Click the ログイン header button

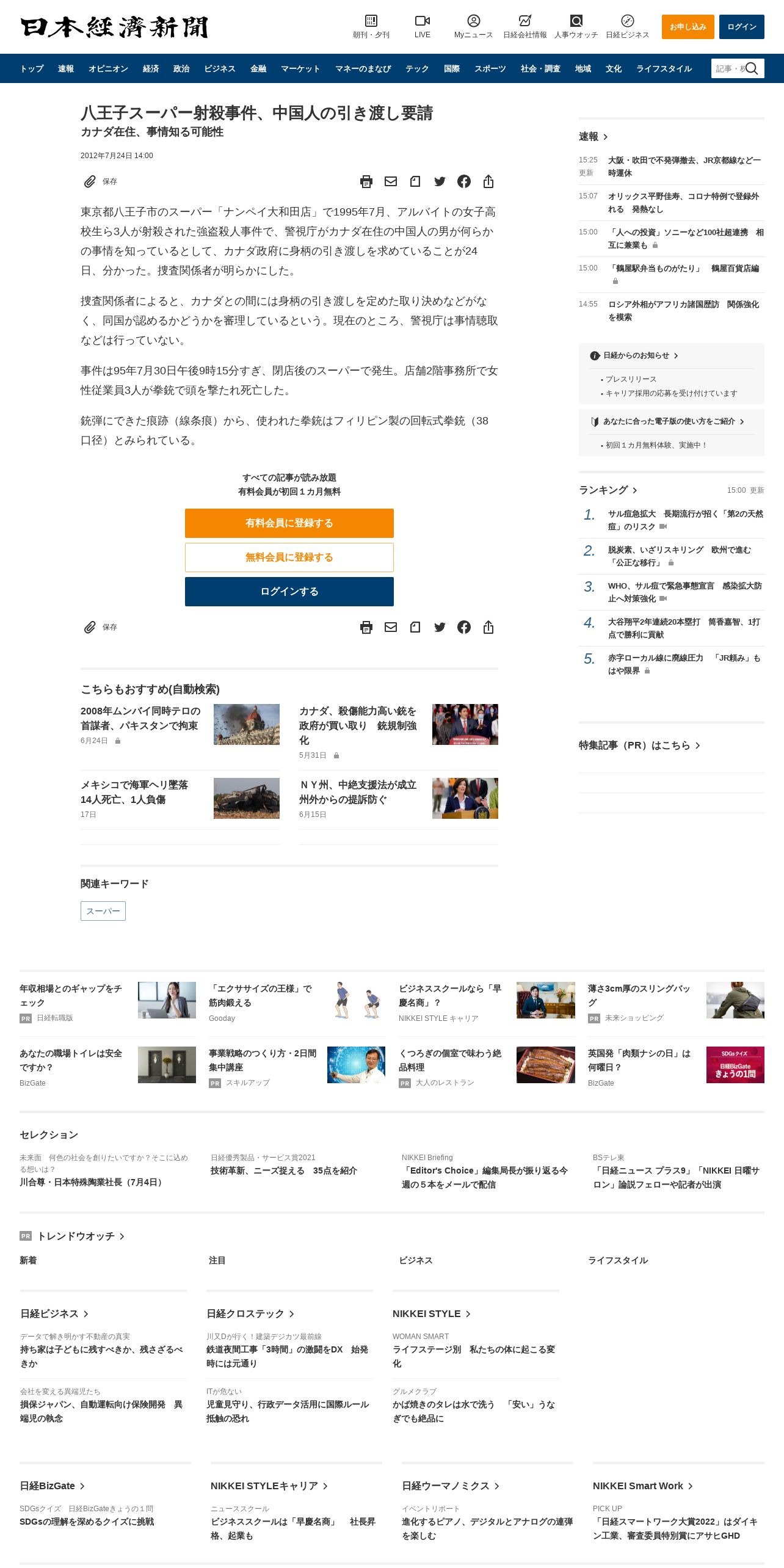pyautogui.click(x=742, y=27)
